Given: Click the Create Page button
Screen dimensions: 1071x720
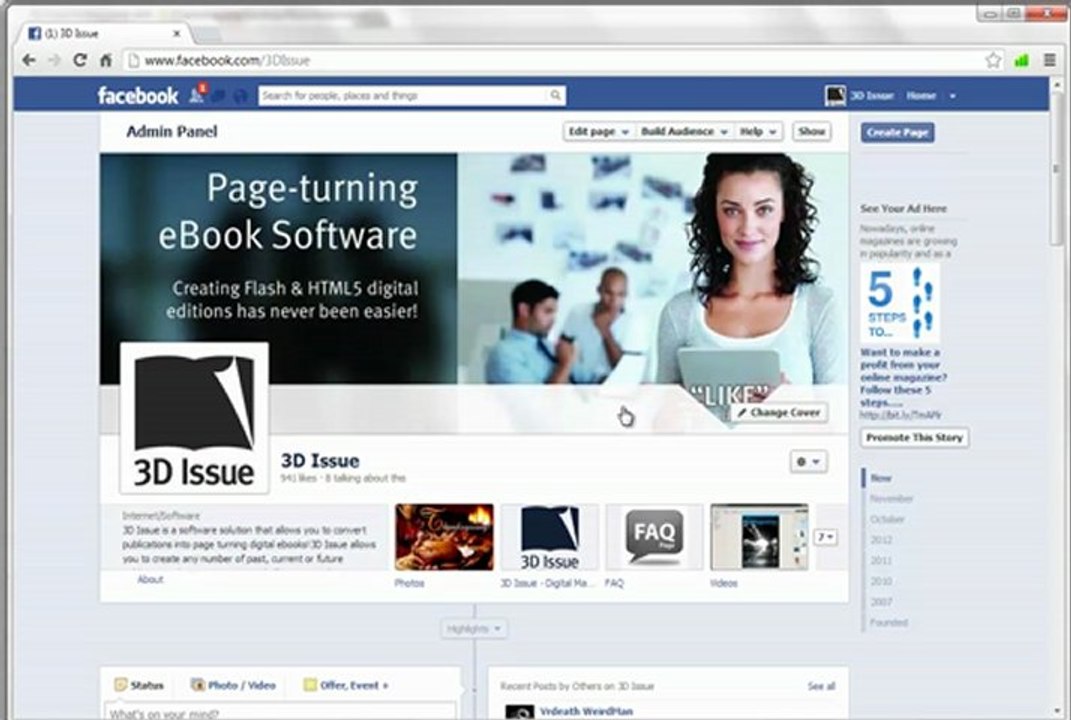Looking at the screenshot, I should point(898,133).
